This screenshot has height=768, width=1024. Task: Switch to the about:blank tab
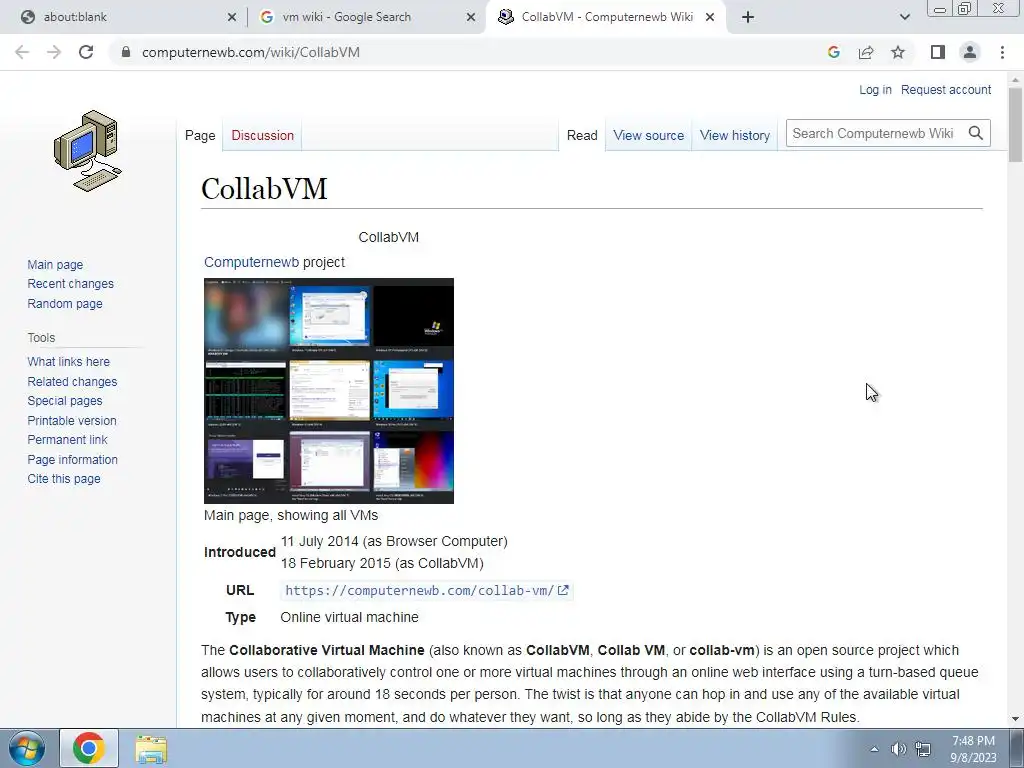click(x=125, y=17)
